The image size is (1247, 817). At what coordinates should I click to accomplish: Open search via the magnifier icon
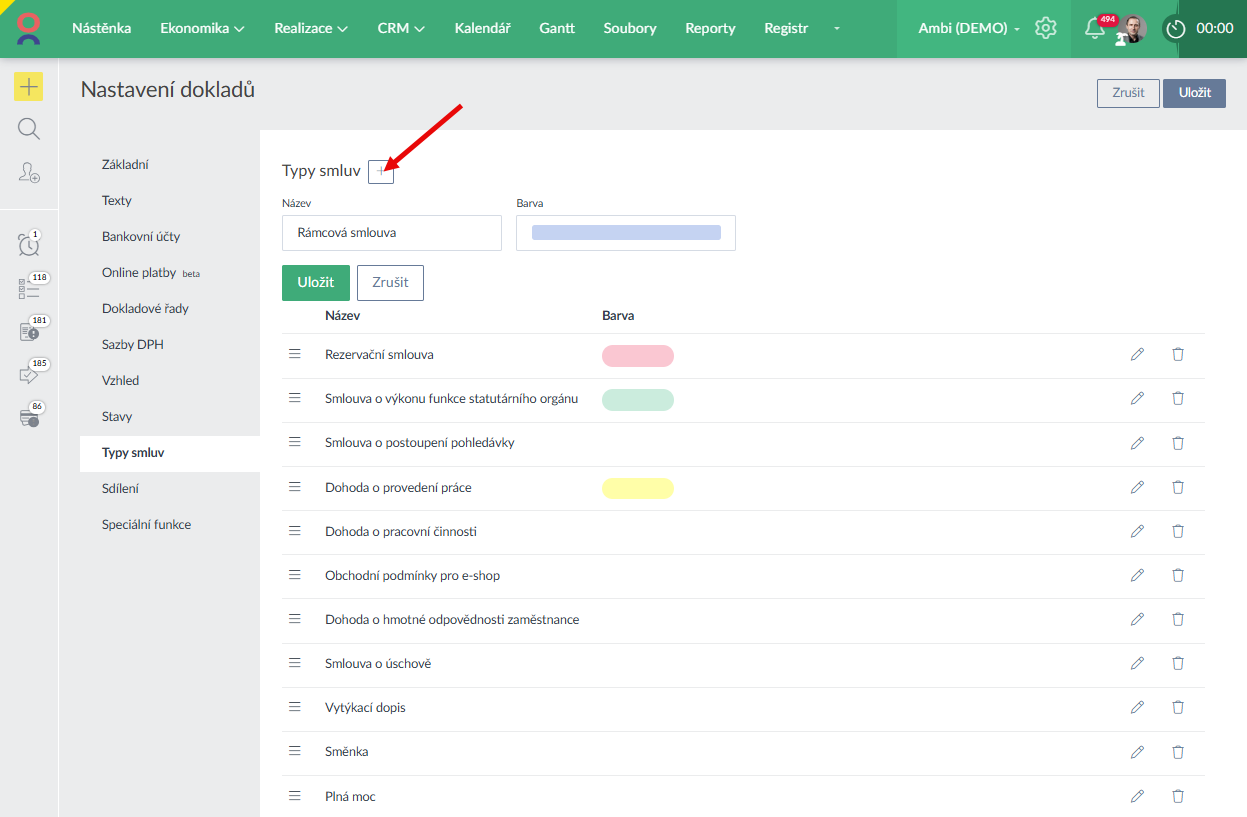coord(29,129)
